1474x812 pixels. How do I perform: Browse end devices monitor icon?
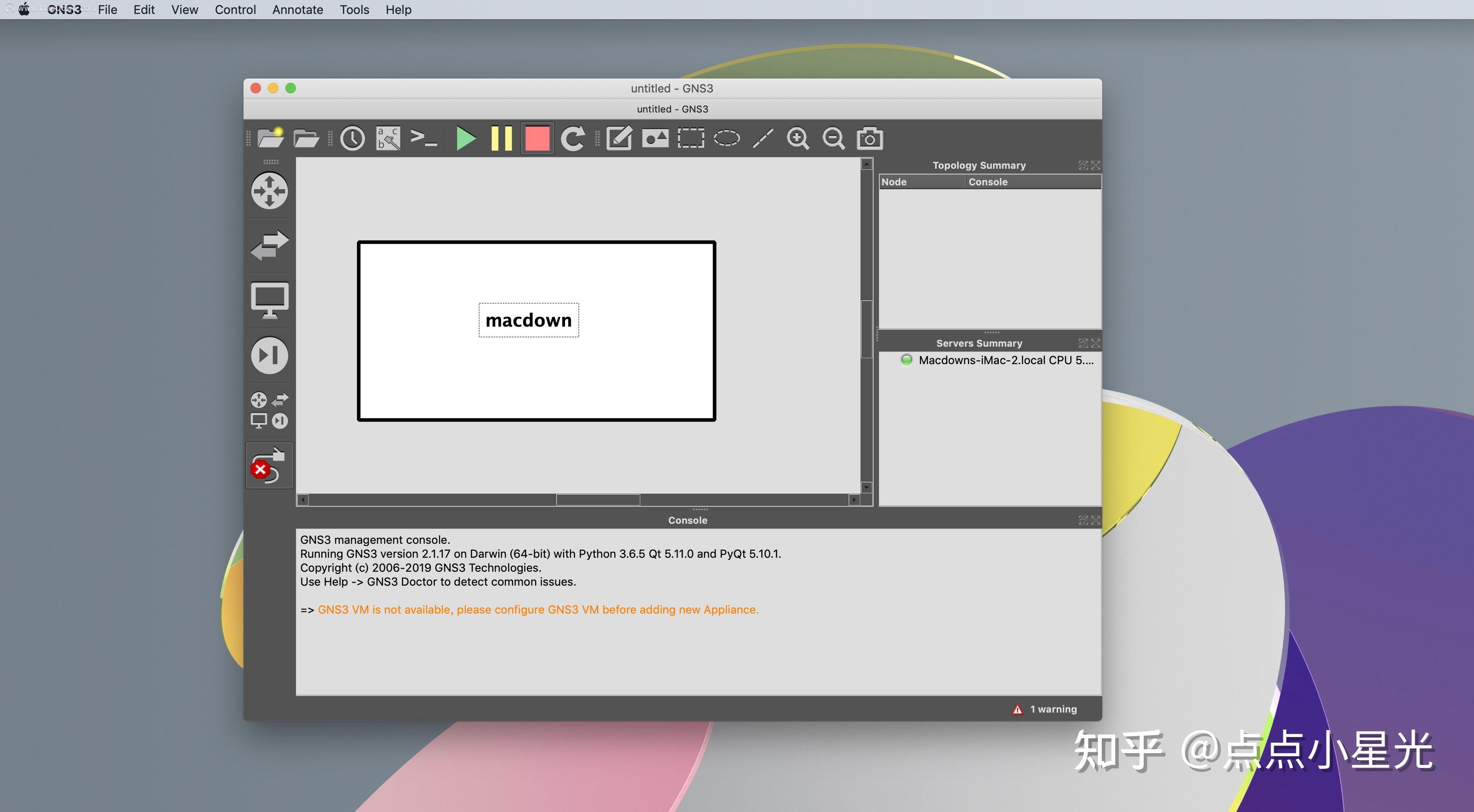click(x=270, y=300)
